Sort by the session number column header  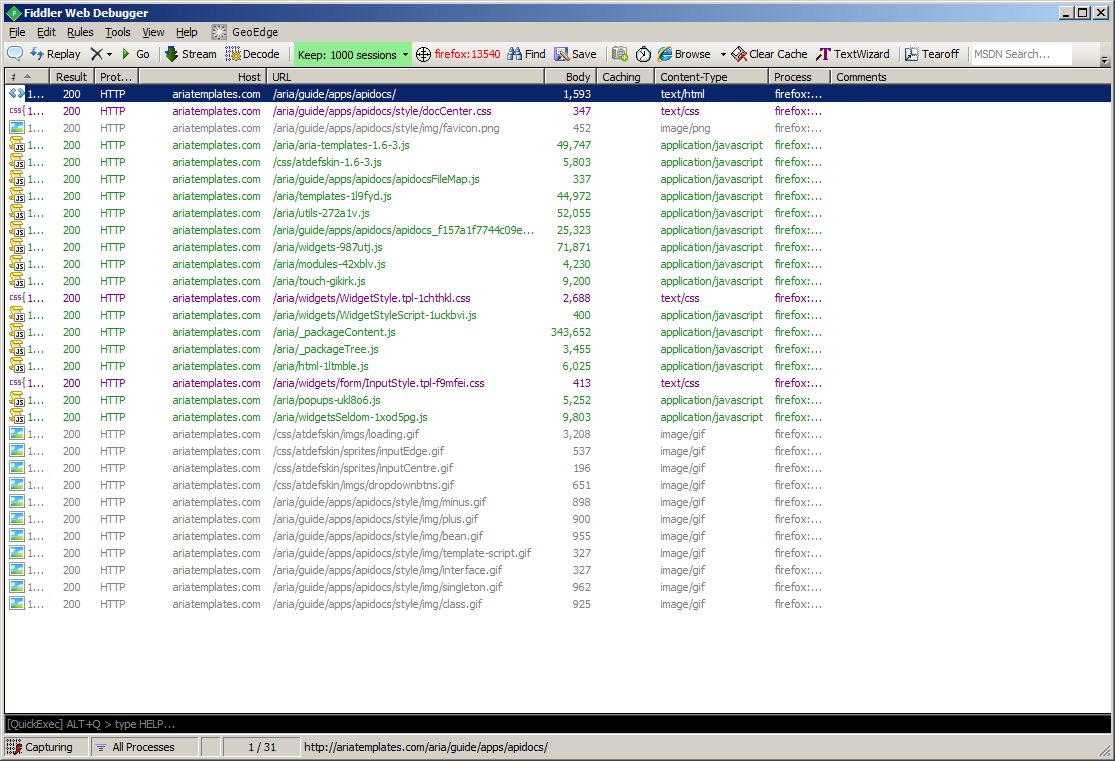pyautogui.click(x=26, y=77)
